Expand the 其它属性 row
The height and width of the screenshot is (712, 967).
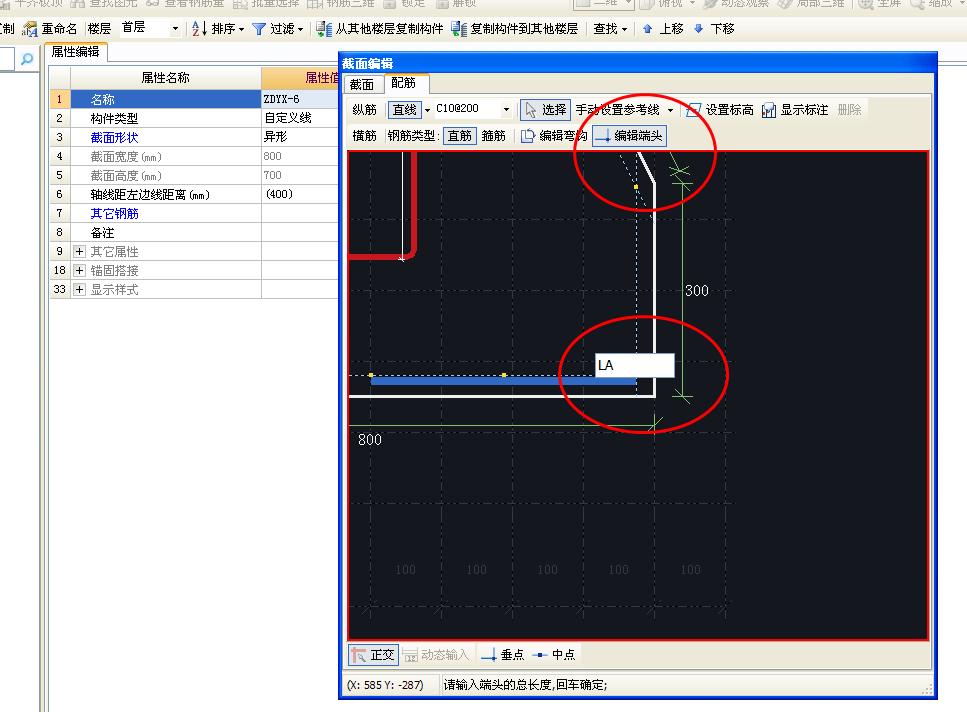click(80, 252)
